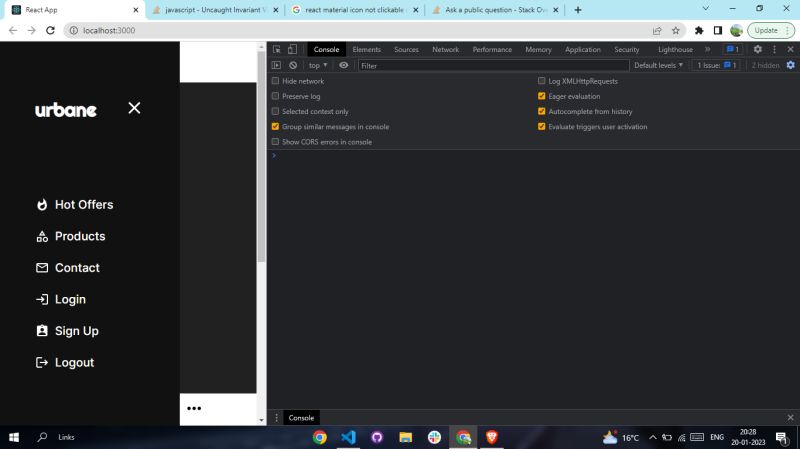The image size is (800, 449).
Task: Click the Products shapes icon
Action: [42, 236]
